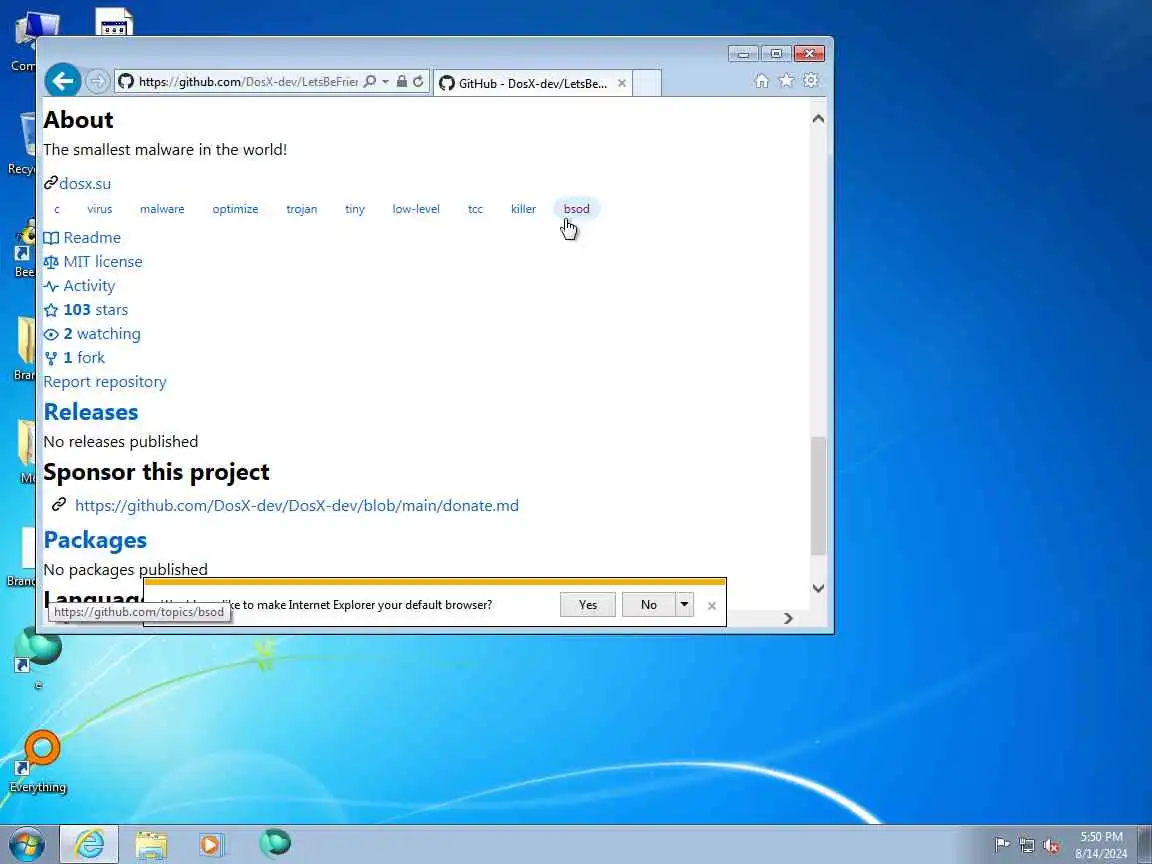Screen dimensions: 1152x864
Task: Maximize the Internet Explorer window
Action: 776,54
